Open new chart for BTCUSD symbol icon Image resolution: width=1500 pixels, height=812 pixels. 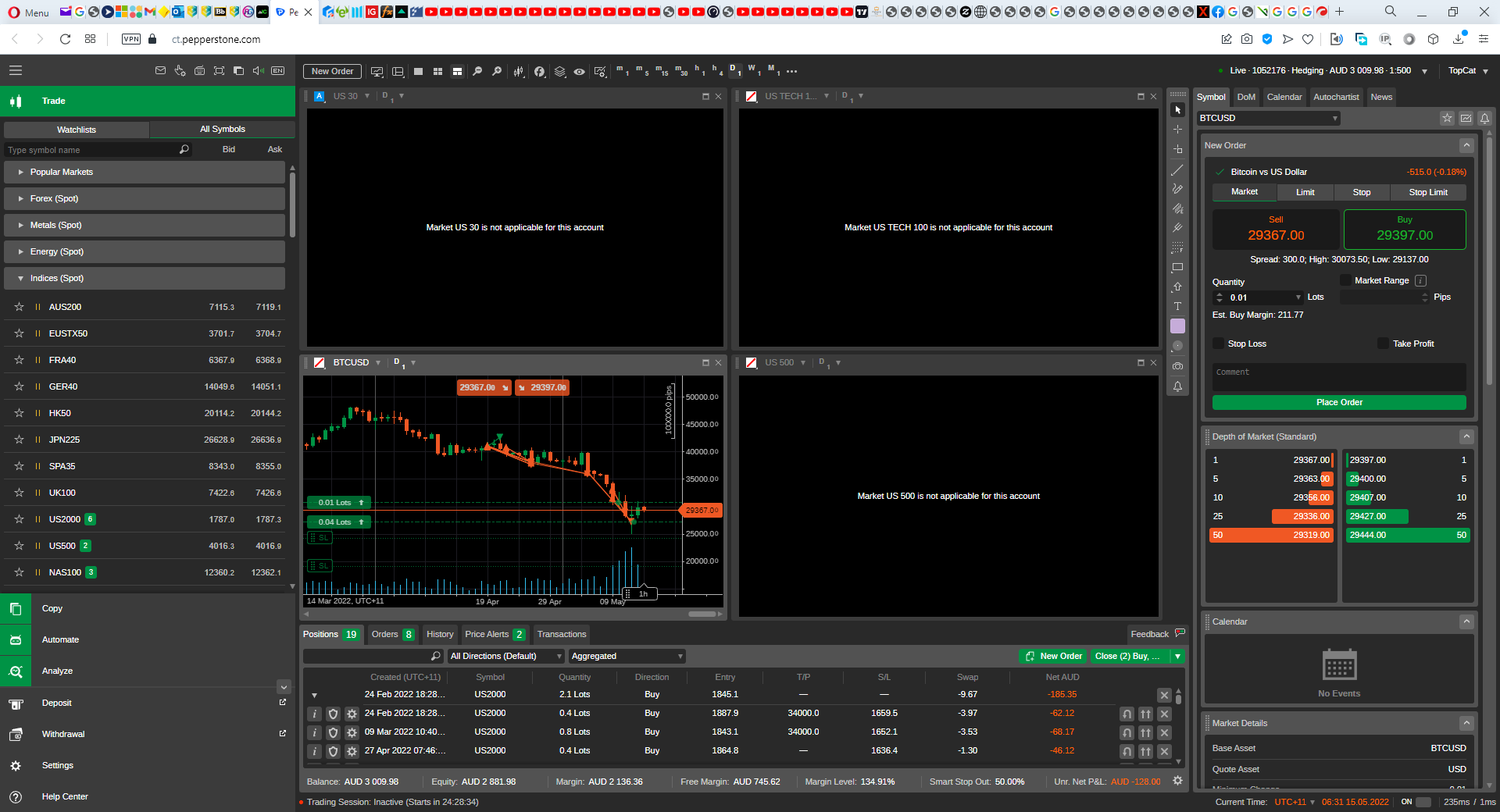tap(1466, 118)
